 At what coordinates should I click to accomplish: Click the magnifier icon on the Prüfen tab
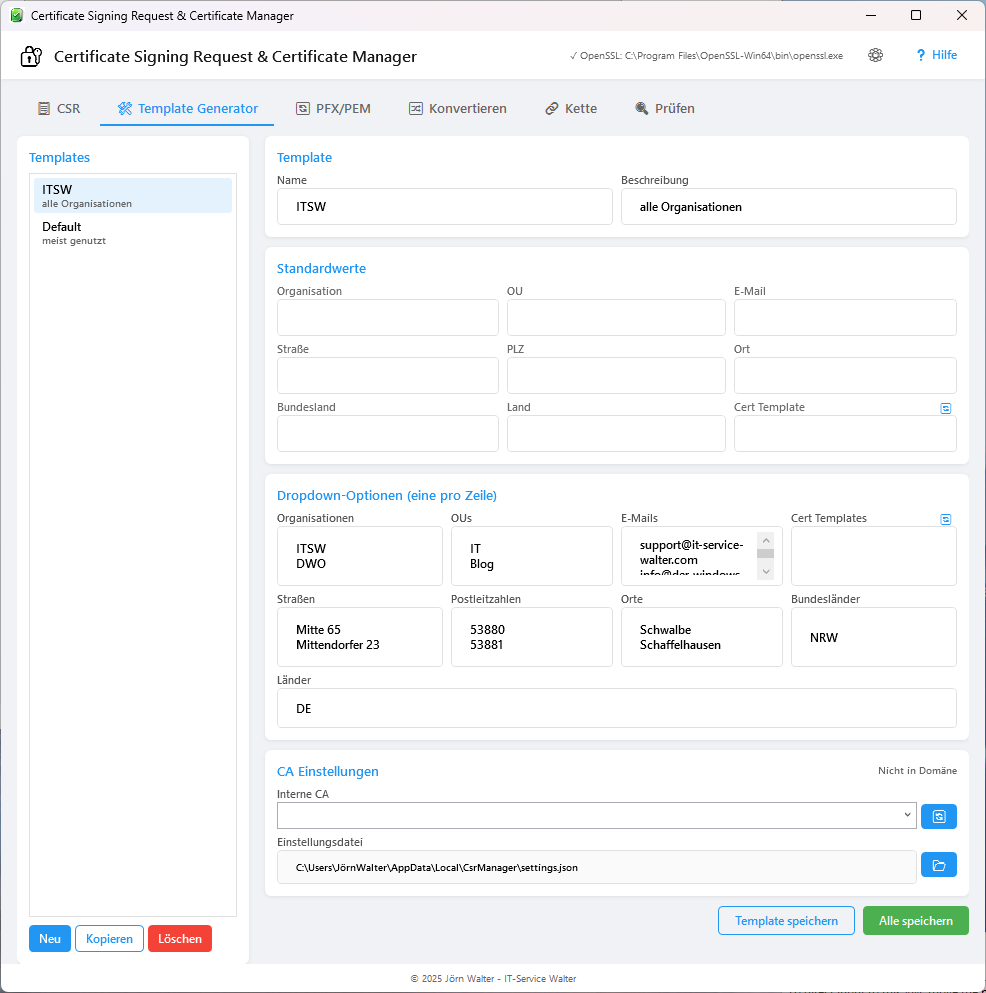point(640,108)
